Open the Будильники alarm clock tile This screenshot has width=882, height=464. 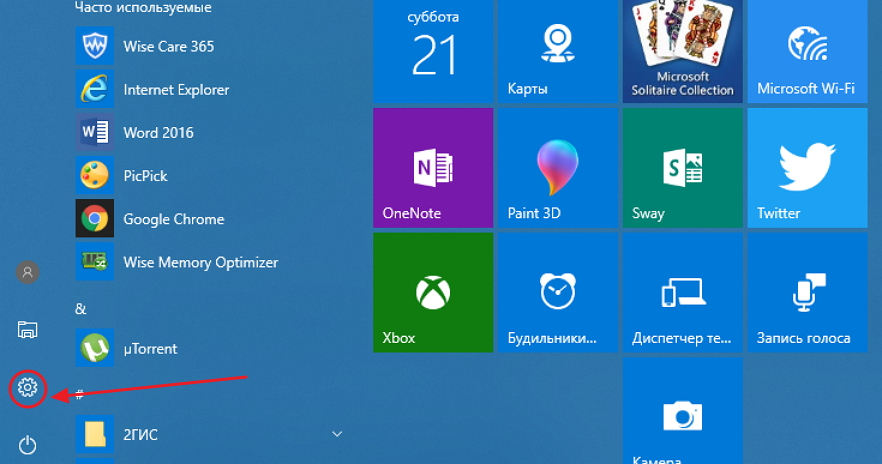(558, 293)
